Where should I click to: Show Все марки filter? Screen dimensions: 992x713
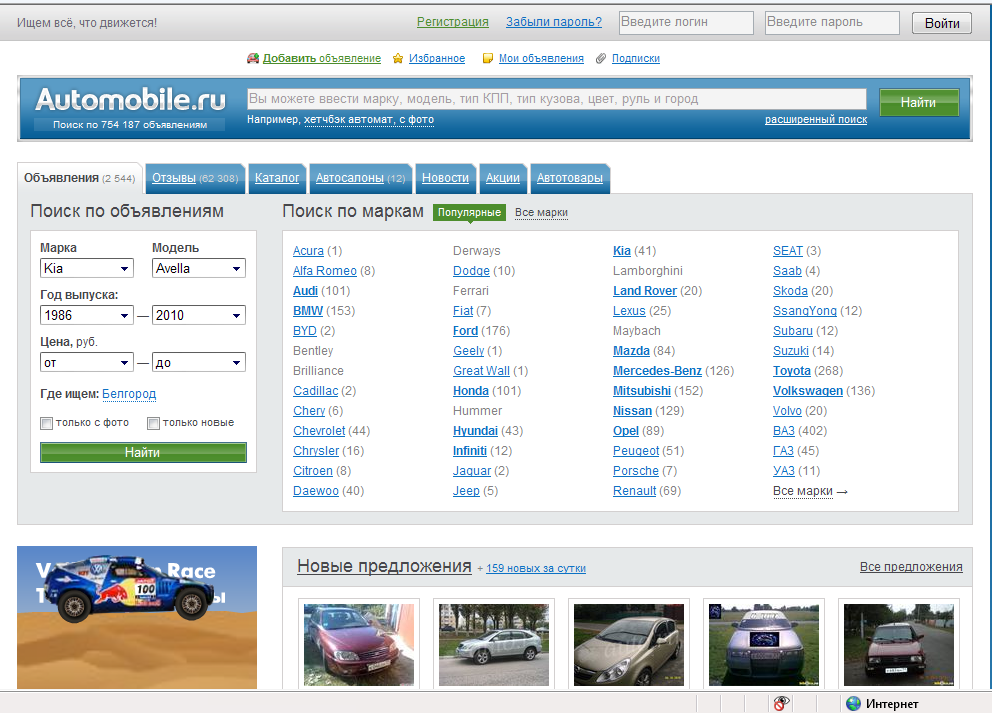coord(541,213)
